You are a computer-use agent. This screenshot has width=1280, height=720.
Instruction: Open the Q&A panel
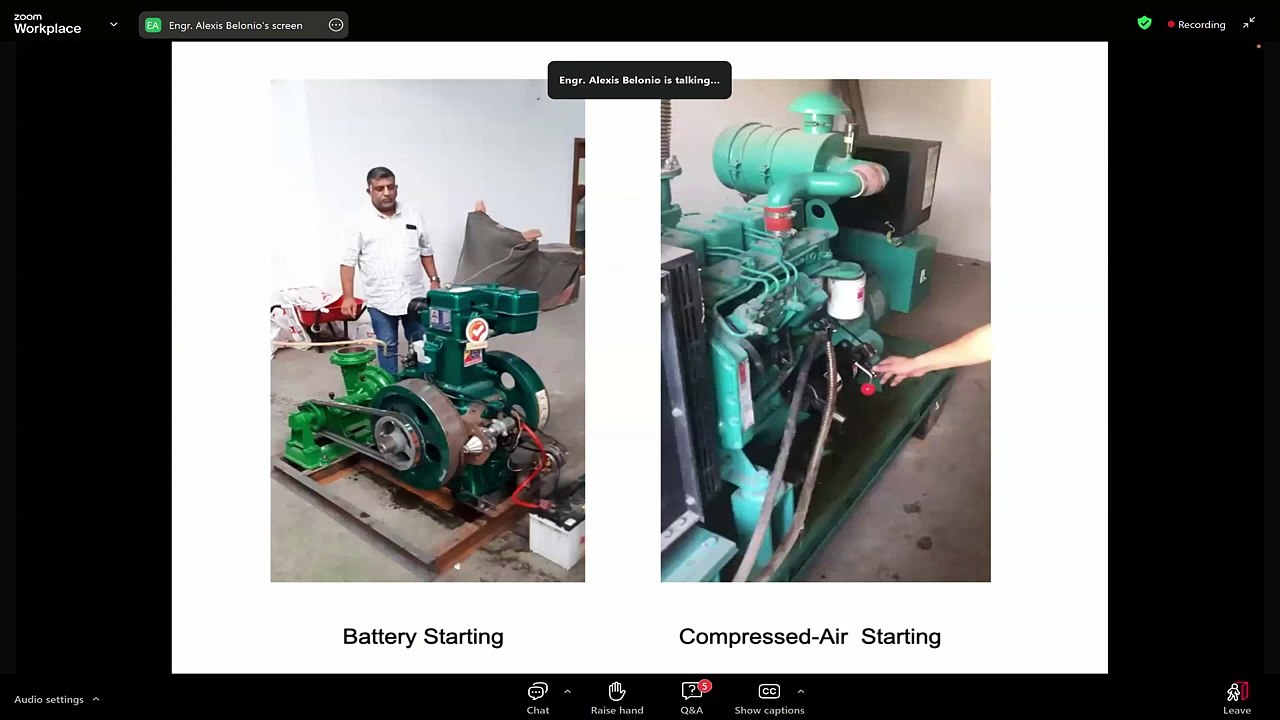coord(691,697)
